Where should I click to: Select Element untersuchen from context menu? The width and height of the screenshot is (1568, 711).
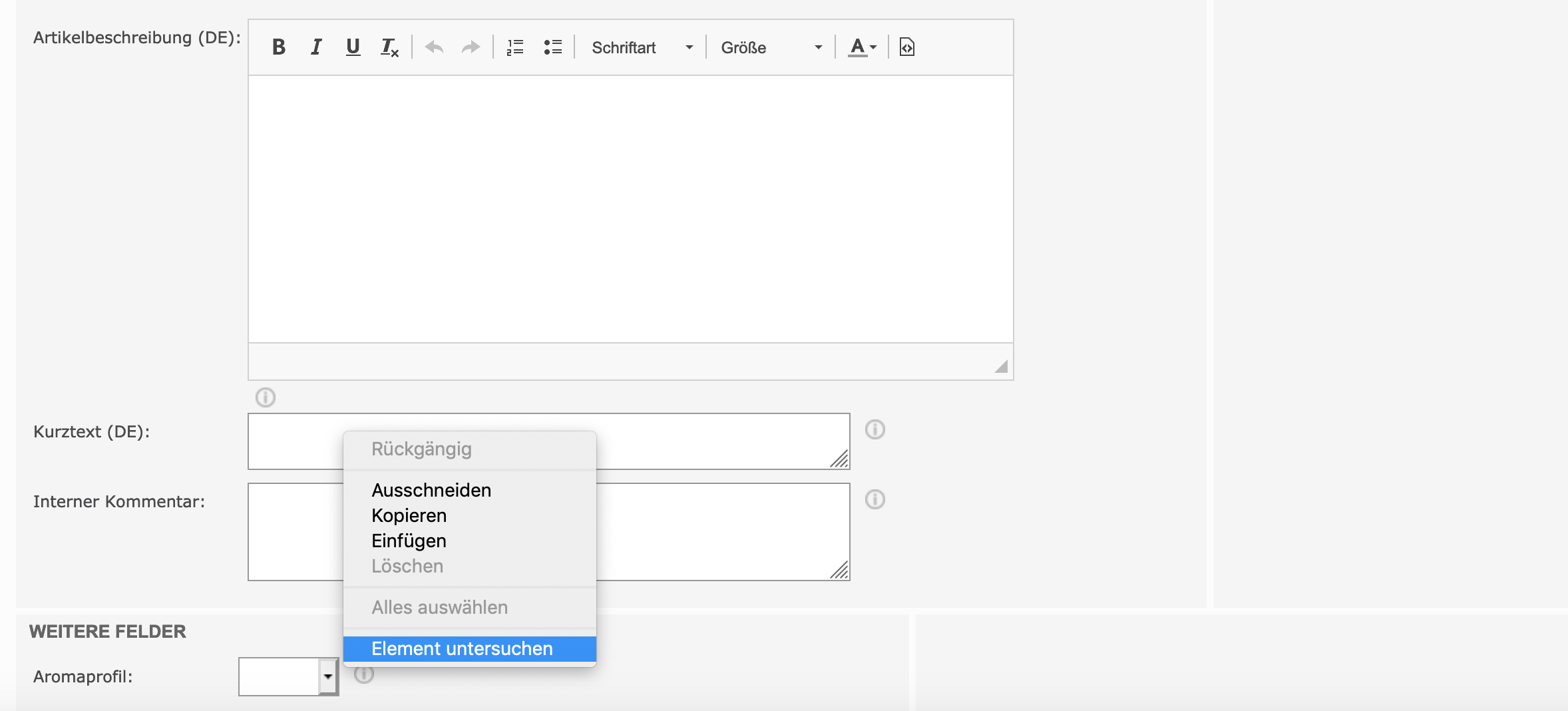pyautogui.click(x=462, y=648)
